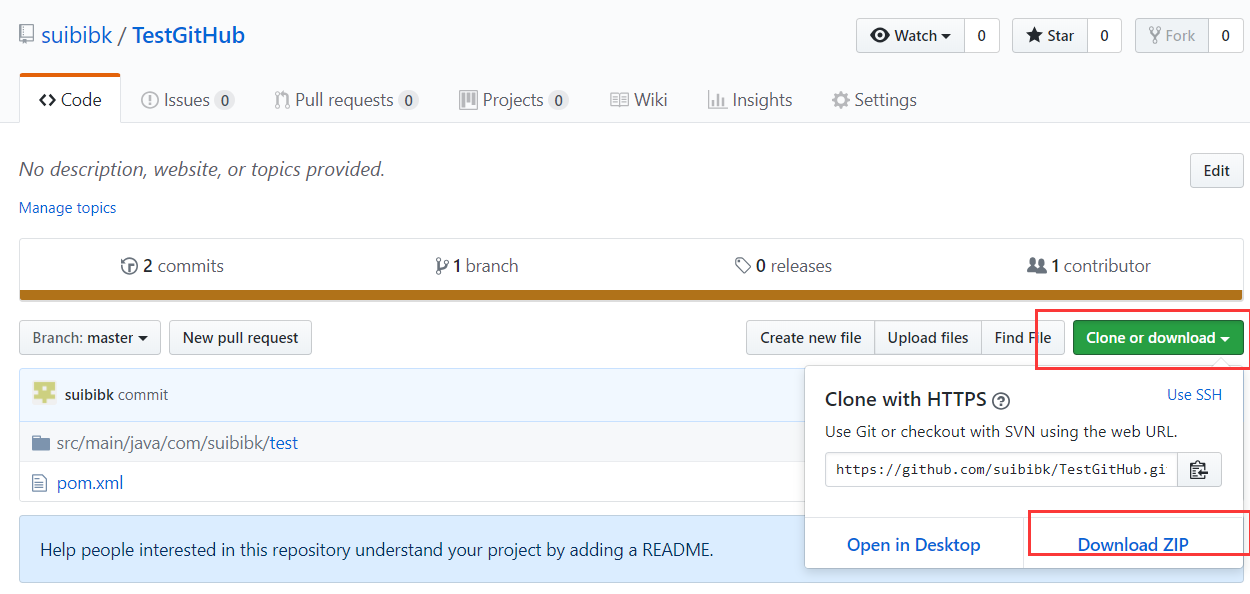Click the Star count of 0

(1104, 36)
